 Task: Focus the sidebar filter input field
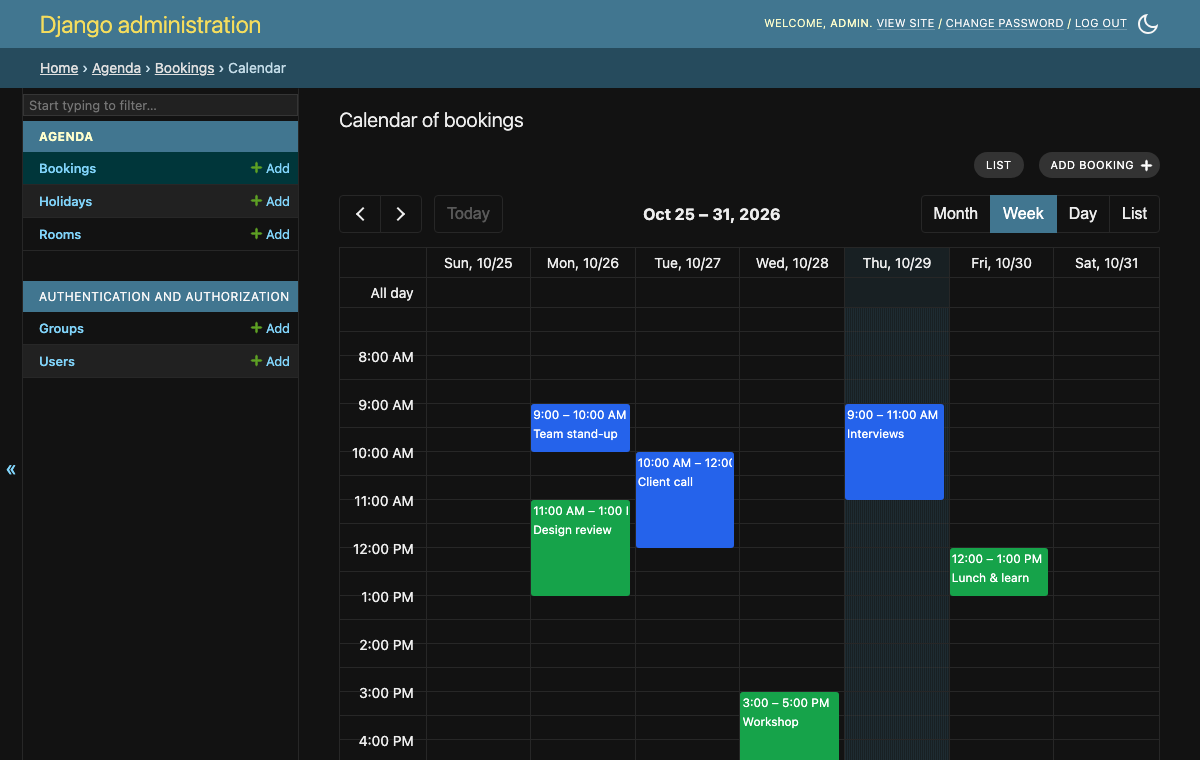(161, 105)
